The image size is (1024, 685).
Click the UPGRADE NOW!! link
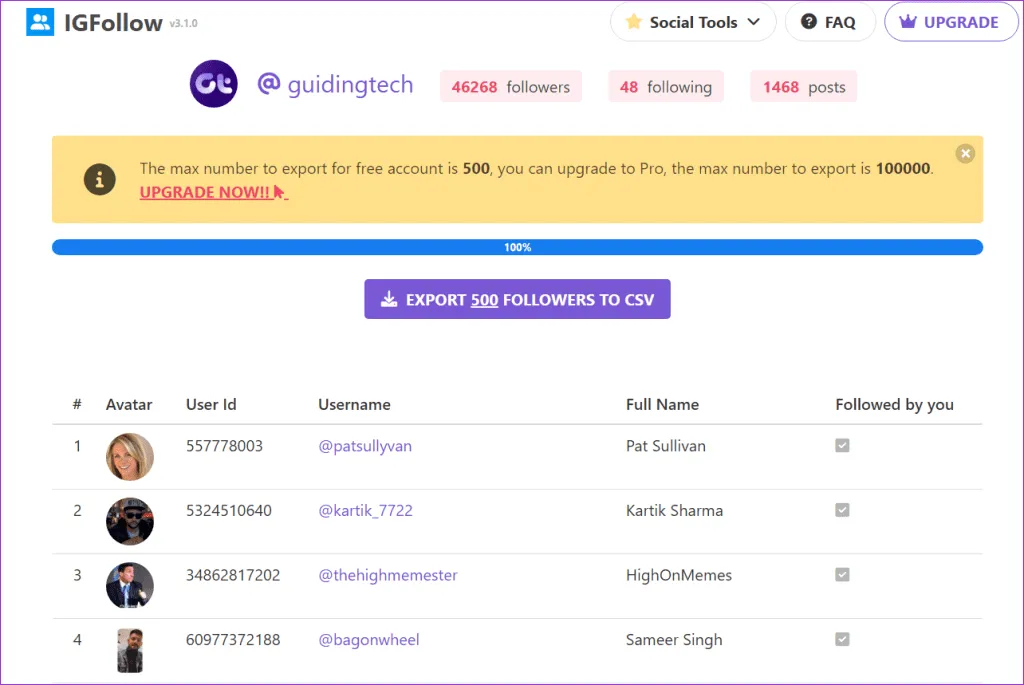pyautogui.click(x=205, y=192)
